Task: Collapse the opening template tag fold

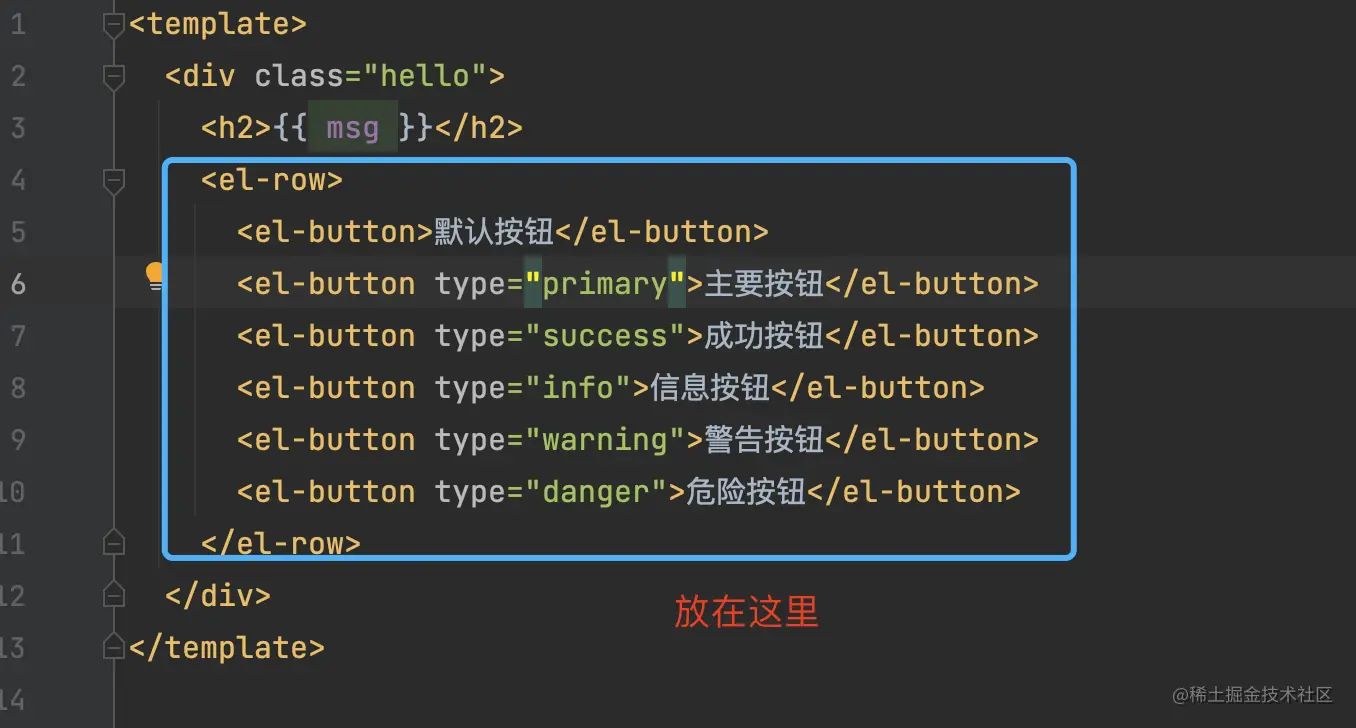Action: click(x=114, y=24)
